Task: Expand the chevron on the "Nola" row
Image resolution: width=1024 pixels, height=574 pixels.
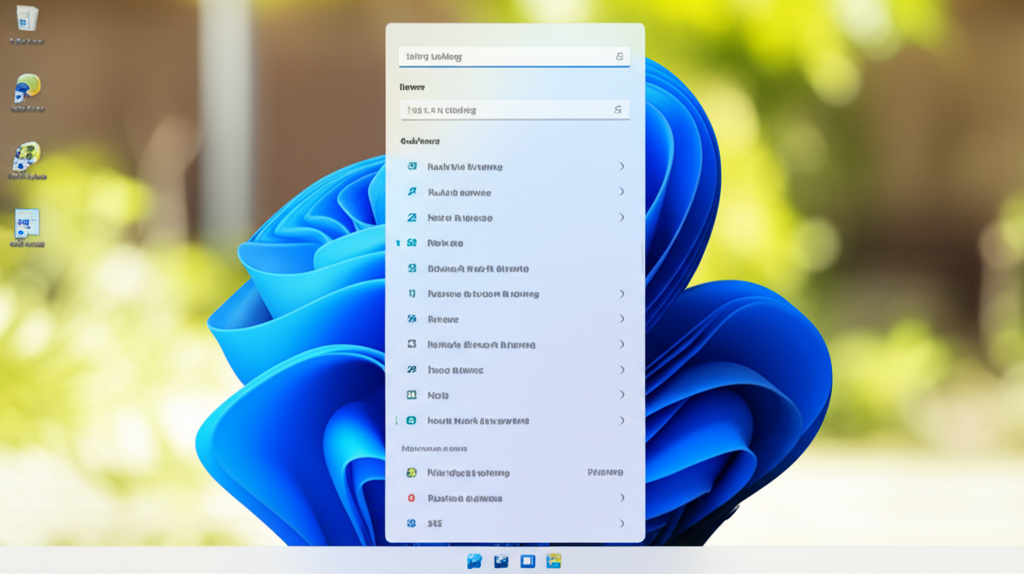Action: [x=621, y=395]
